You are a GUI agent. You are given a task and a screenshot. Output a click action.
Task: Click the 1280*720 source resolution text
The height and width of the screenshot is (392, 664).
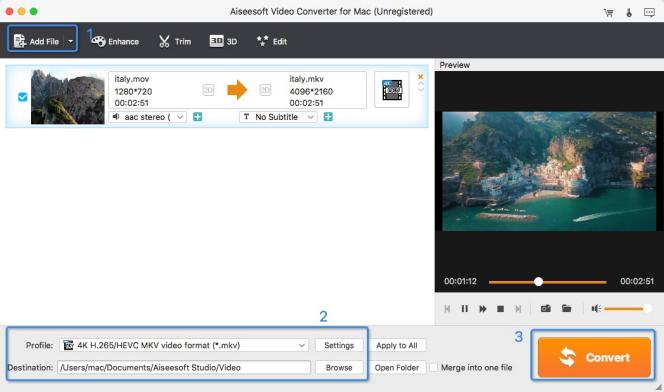click(133, 91)
